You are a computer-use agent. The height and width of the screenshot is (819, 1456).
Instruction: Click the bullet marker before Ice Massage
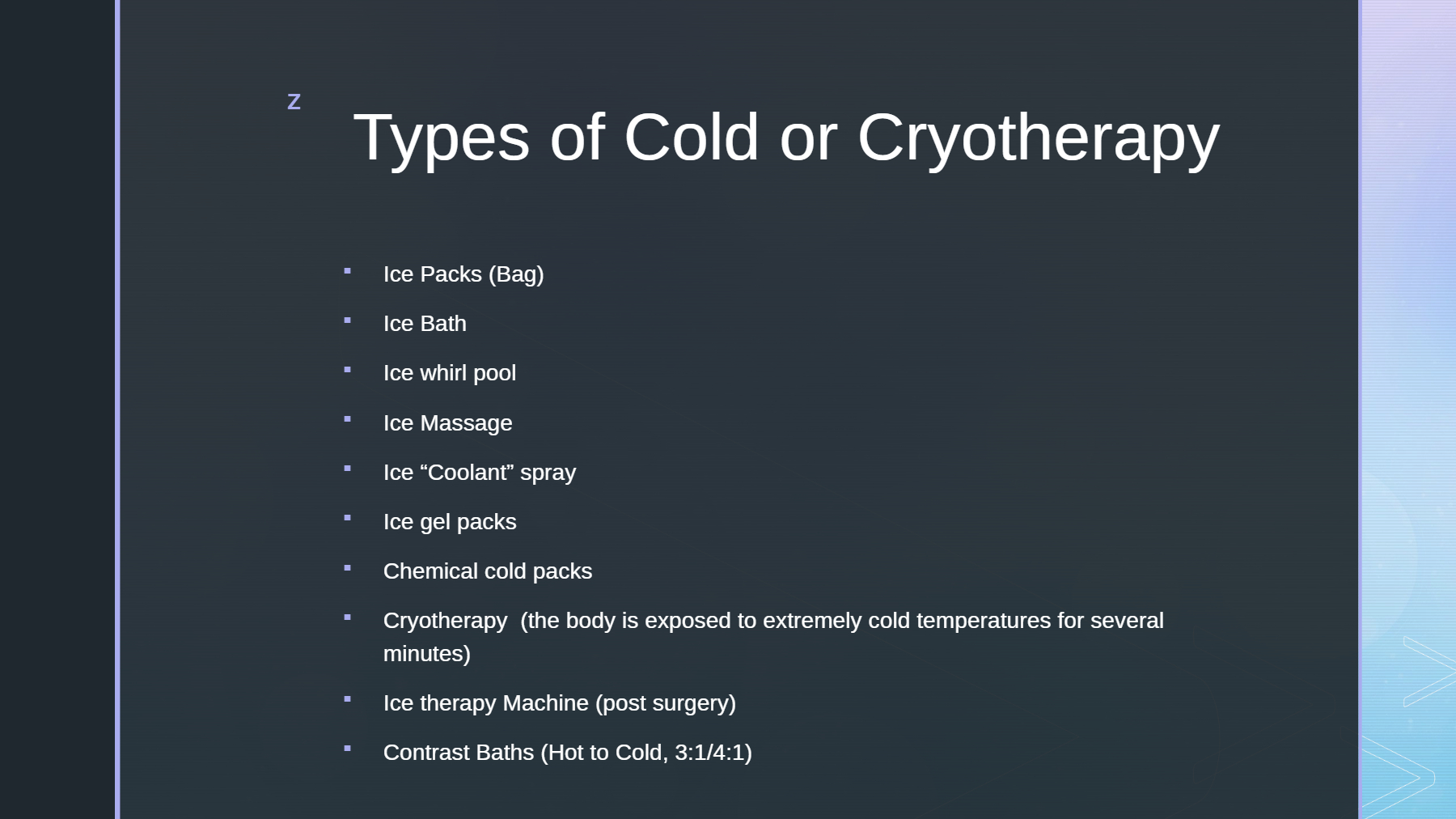tap(348, 419)
